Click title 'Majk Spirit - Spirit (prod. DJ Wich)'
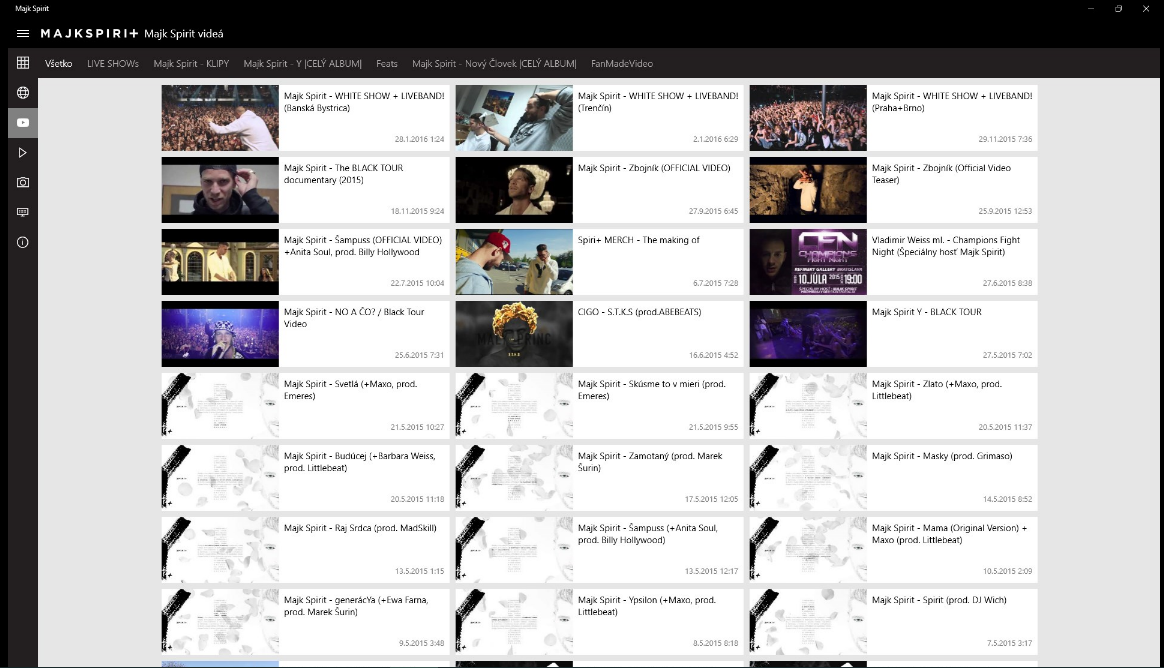 [x=939, y=600]
